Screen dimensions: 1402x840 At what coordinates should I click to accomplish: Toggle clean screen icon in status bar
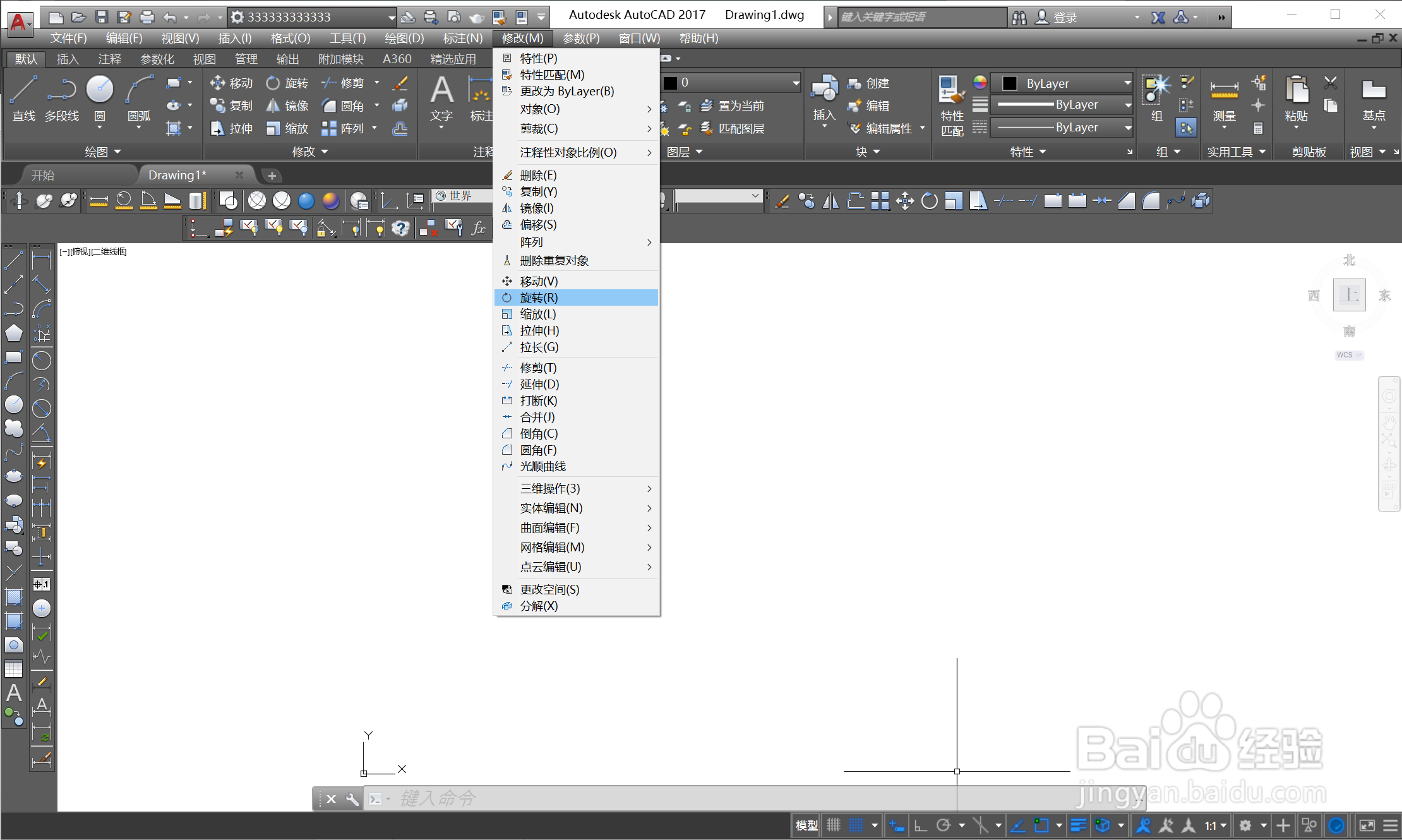click(1367, 825)
